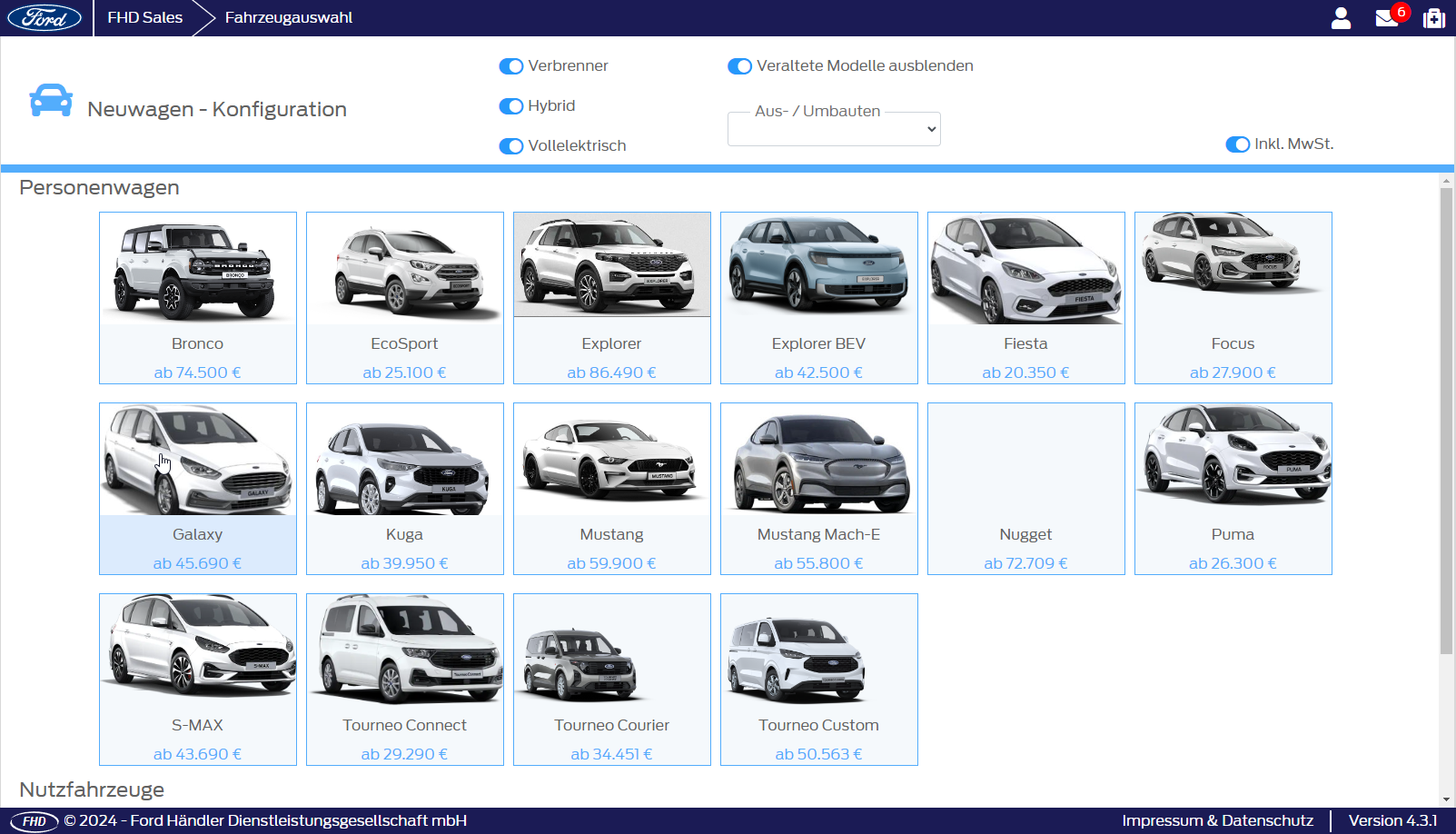Select the Puma vehicle image
This screenshot has width=1456, height=834.
pyautogui.click(x=1233, y=455)
